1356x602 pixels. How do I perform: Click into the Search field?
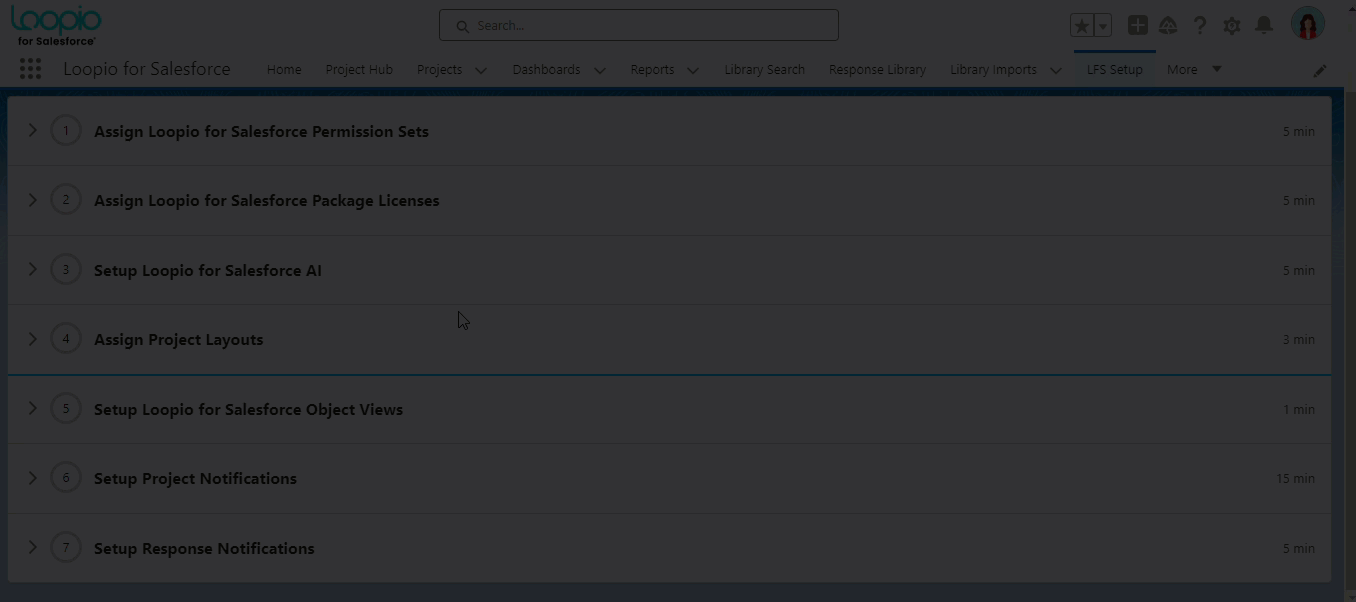click(639, 25)
